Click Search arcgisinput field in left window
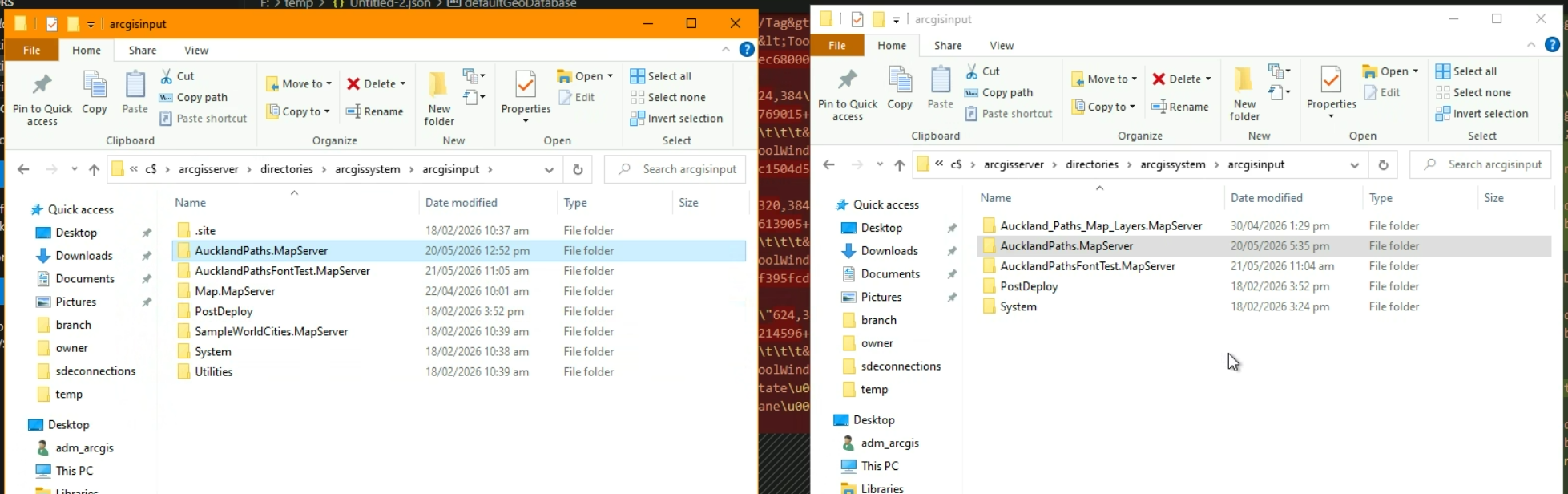The width and height of the screenshot is (1568, 494). coord(675,169)
